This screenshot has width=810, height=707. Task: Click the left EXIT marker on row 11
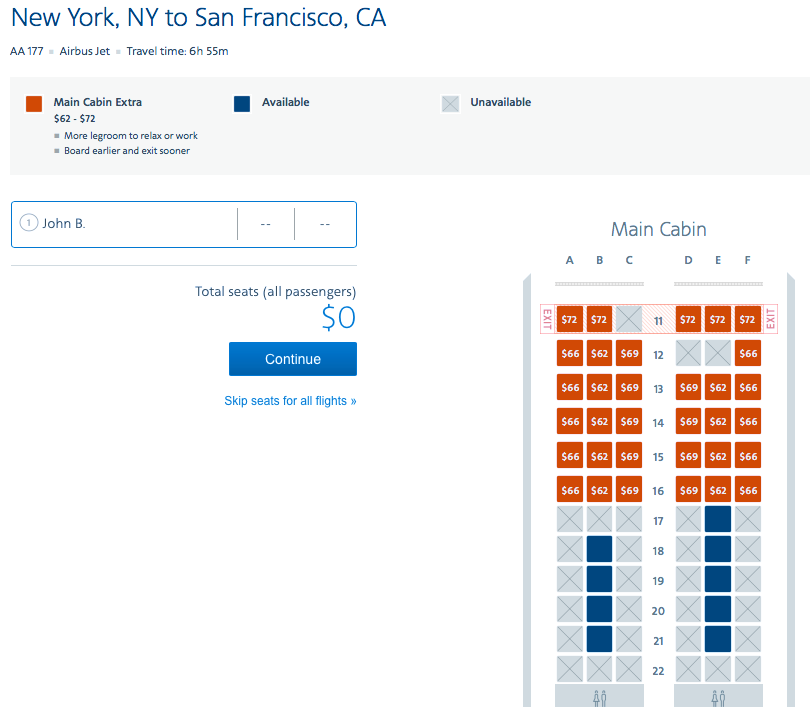(x=548, y=319)
